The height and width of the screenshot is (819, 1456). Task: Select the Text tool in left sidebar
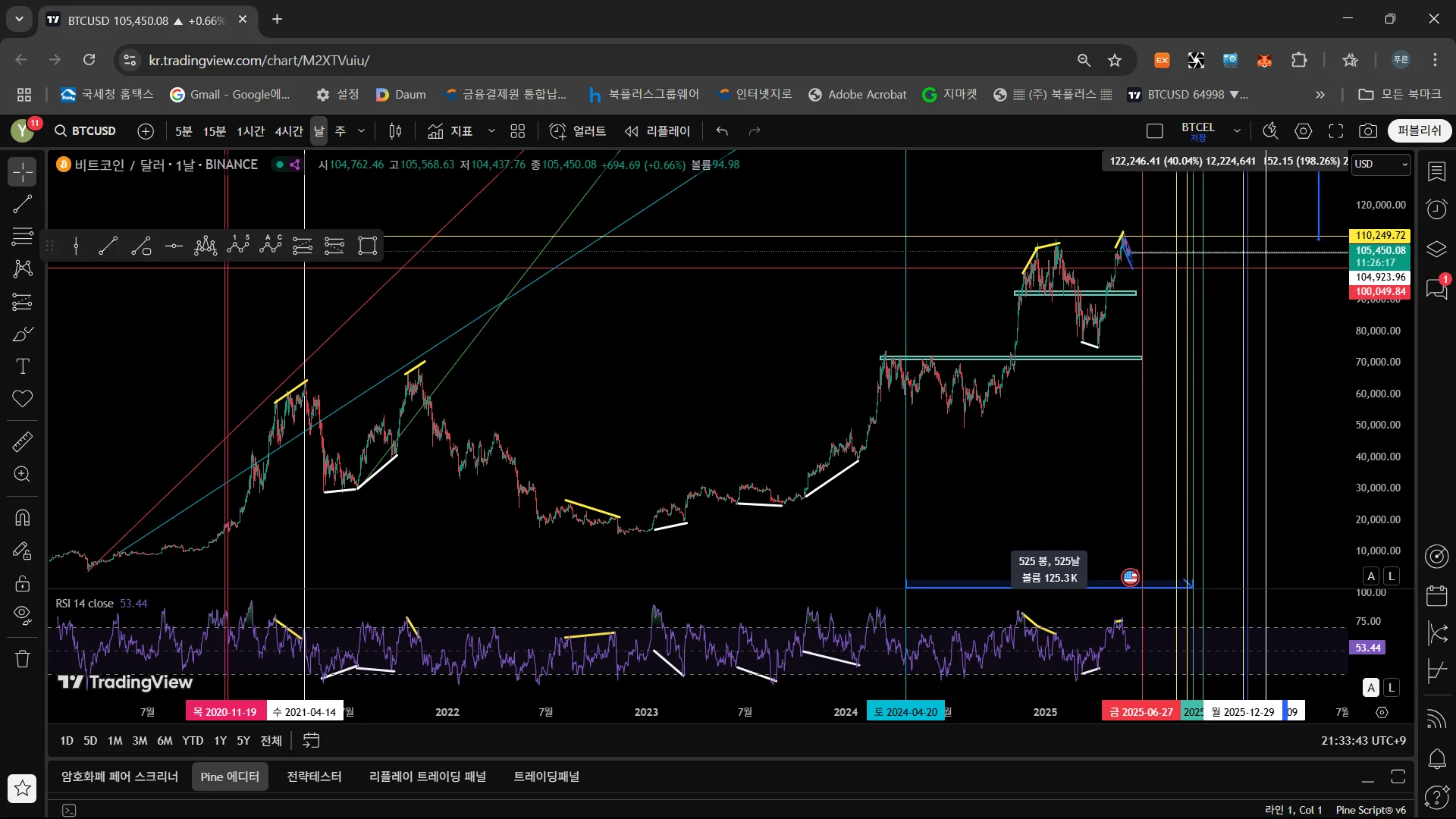point(23,367)
